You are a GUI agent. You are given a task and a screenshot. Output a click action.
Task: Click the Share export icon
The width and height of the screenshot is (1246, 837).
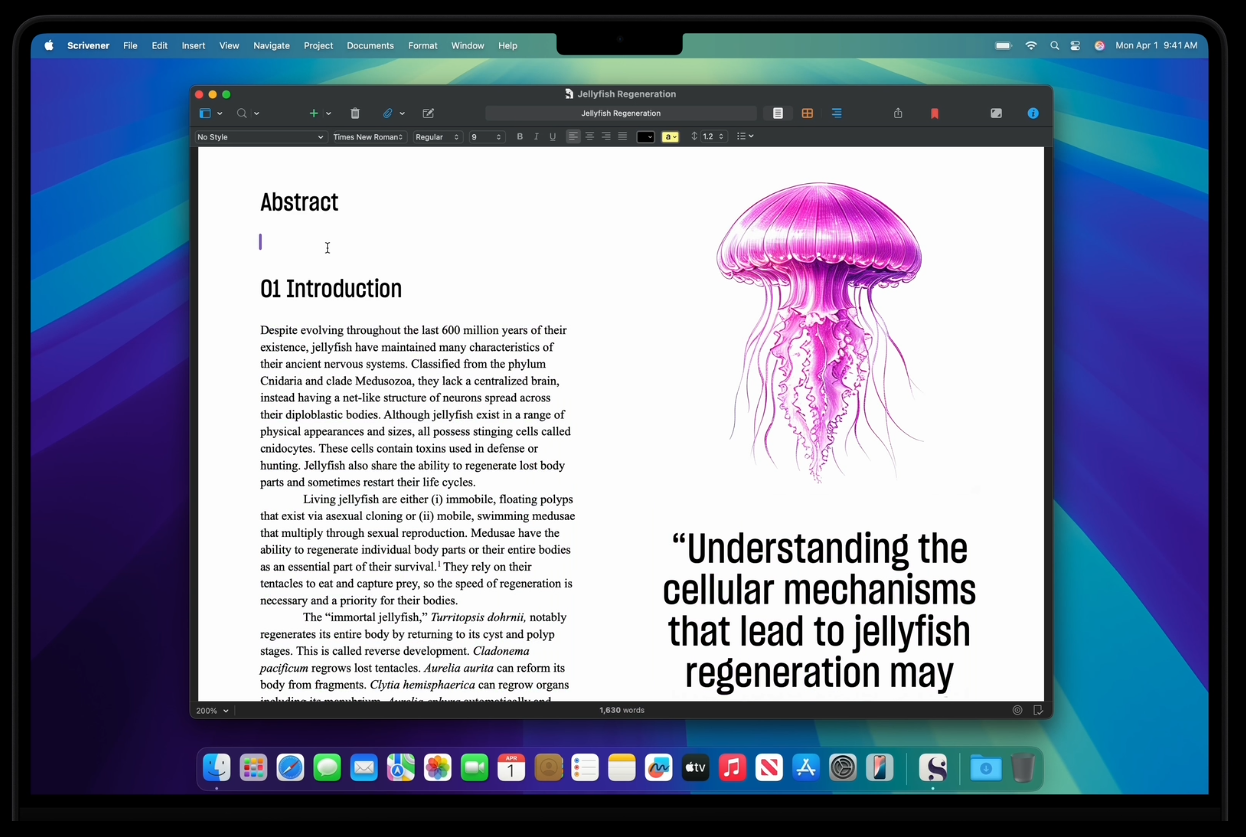(x=898, y=113)
